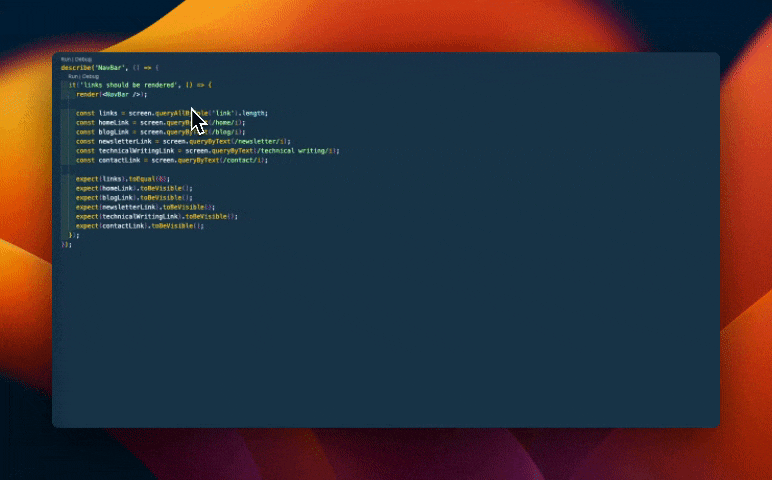Click the word describe in the first code line
Viewport: 772px width, 480px height.
(x=76, y=67)
